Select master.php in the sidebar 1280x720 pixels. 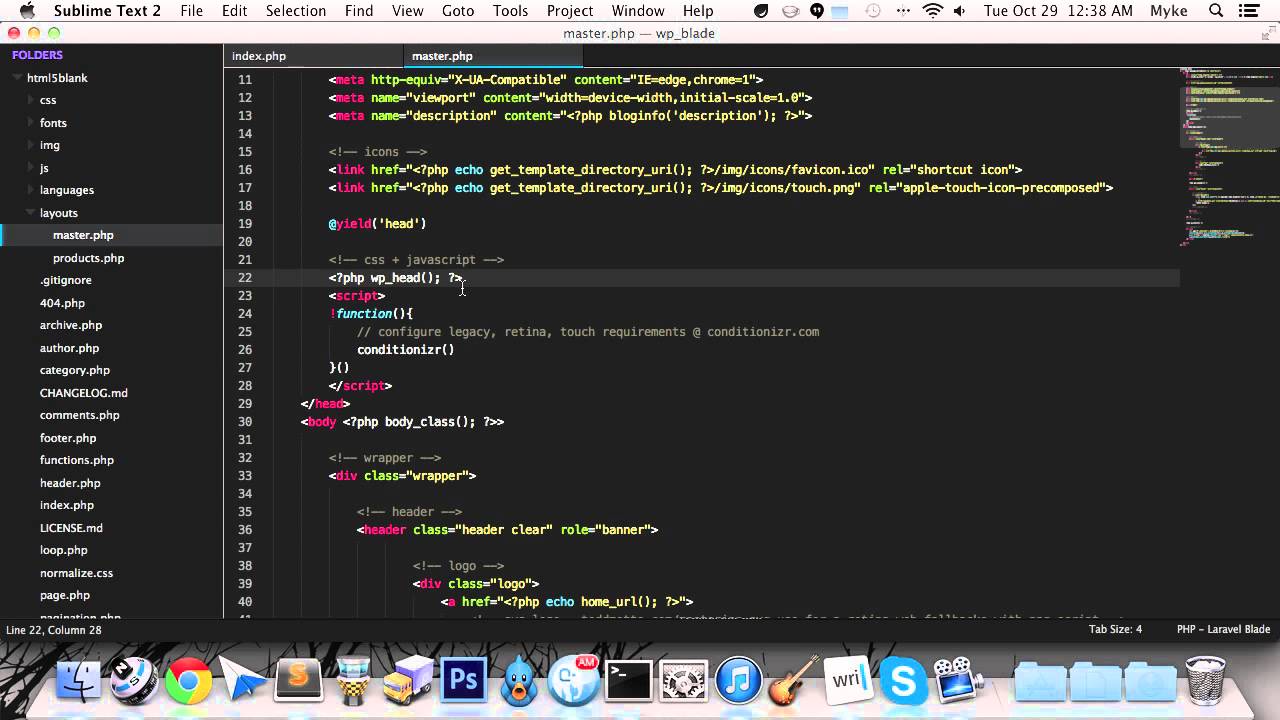click(x=83, y=235)
